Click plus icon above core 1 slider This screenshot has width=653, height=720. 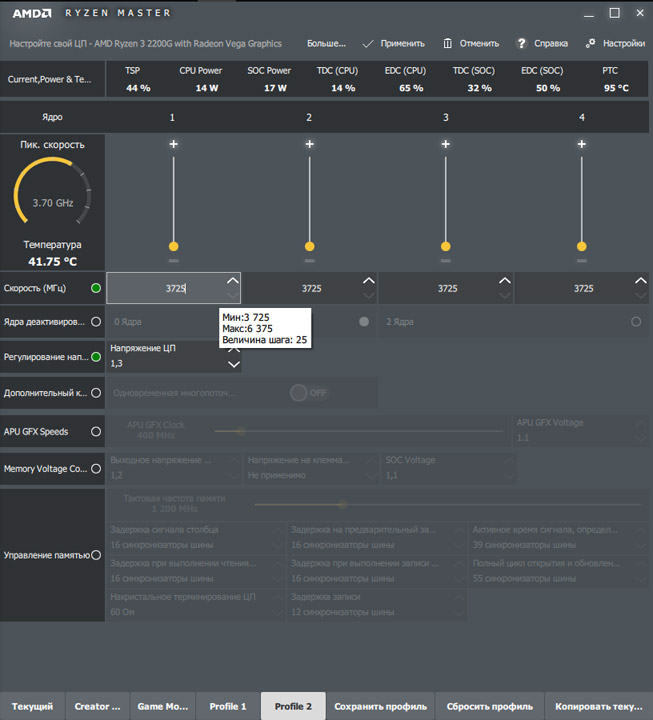[x=174, y=145]
